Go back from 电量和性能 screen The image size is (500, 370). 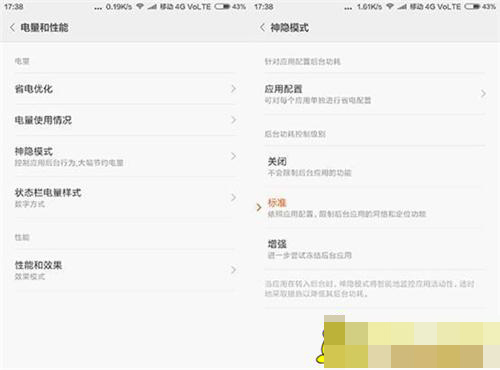(x=12, y=28)
